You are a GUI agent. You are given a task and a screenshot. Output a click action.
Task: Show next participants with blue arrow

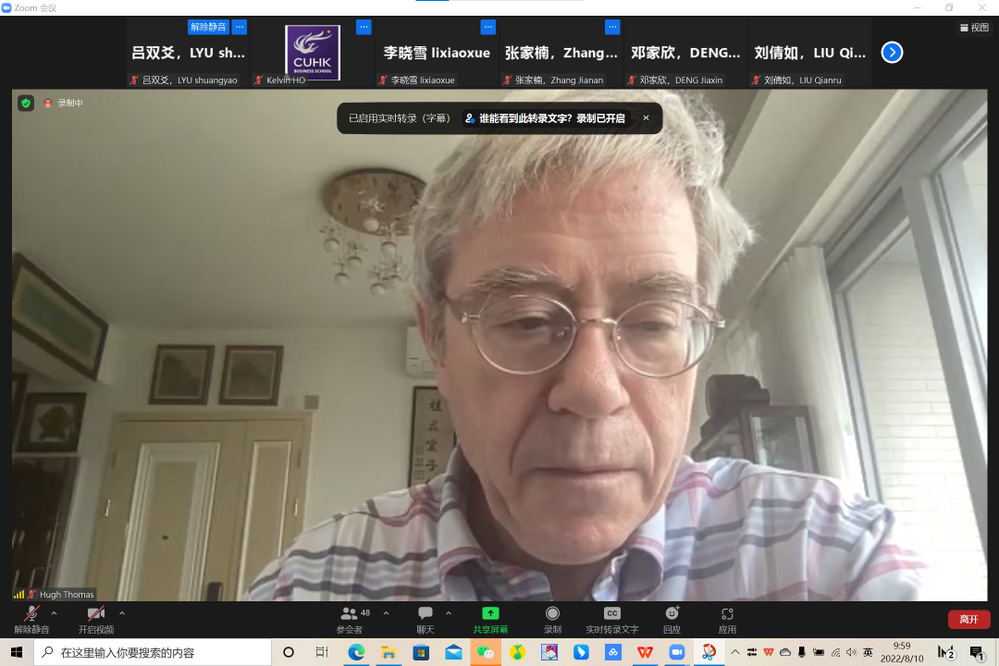pyautogui.click(x=892, y=52)
